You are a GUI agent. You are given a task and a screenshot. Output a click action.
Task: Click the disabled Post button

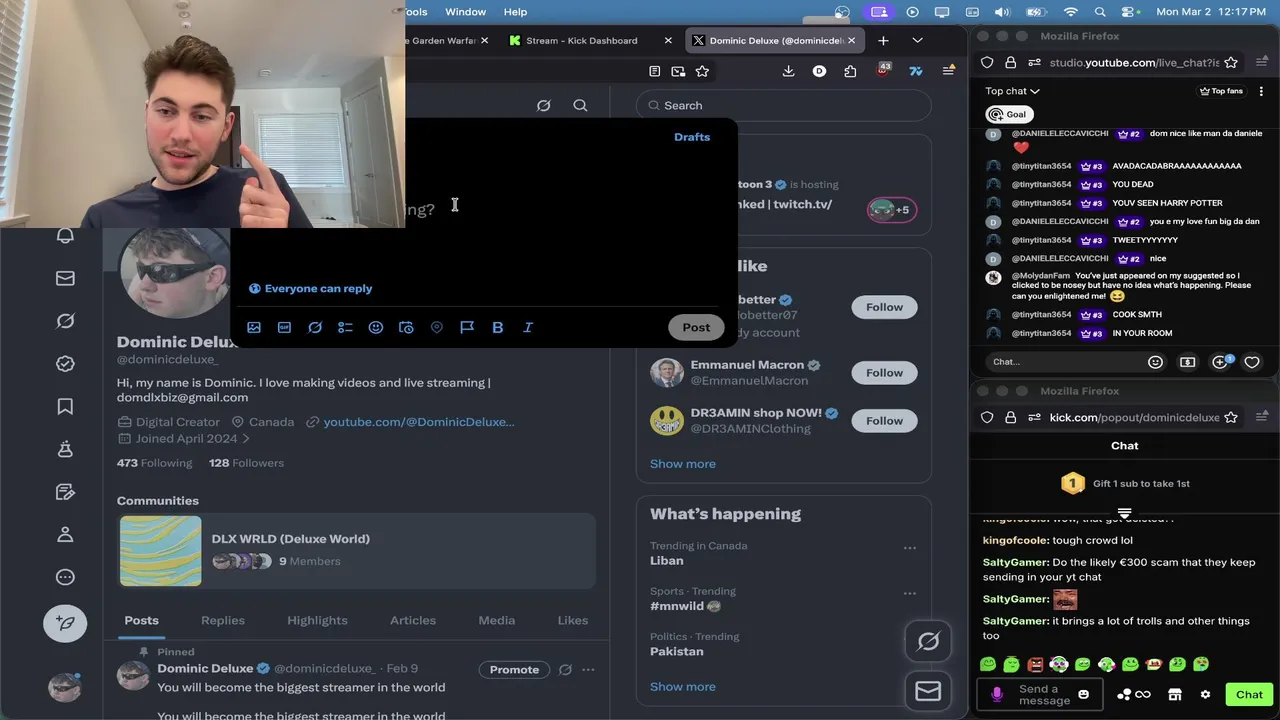(x=696, y=327)
